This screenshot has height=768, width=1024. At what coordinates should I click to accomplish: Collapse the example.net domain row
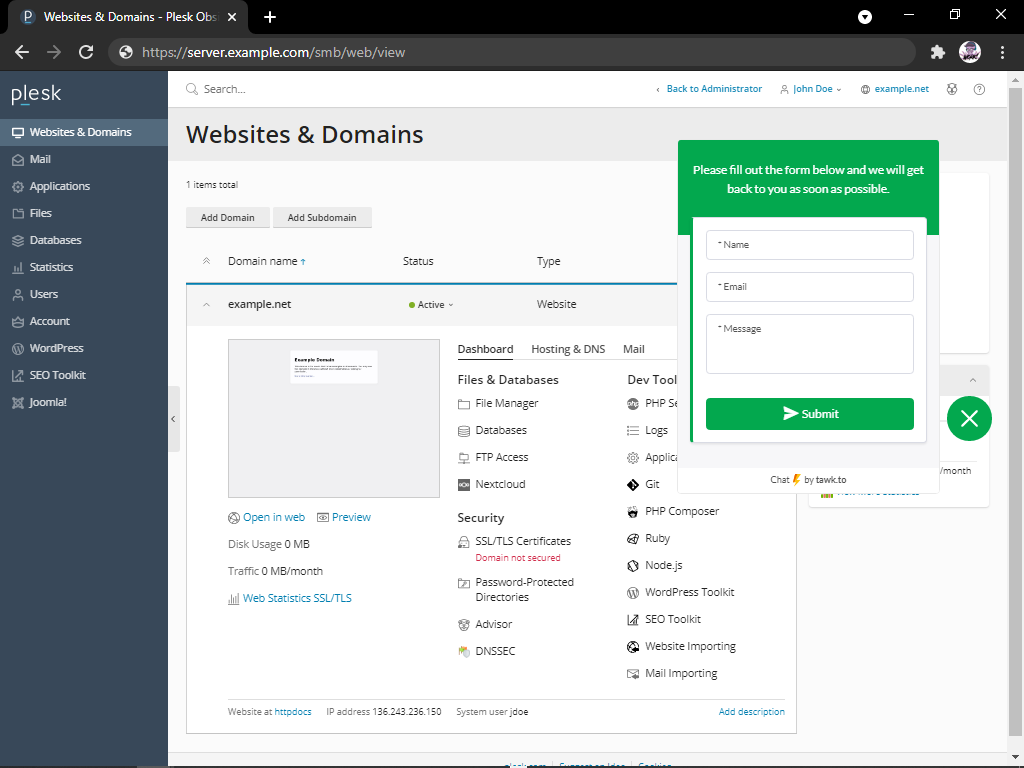(207, 305)
